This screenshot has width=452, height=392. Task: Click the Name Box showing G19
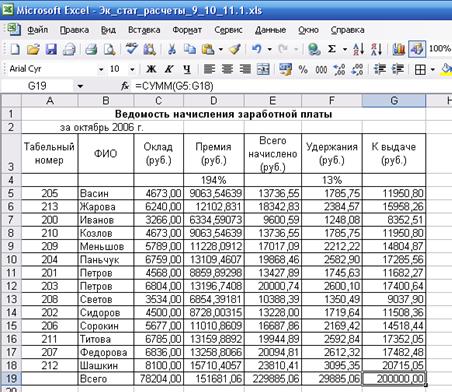pos(37,86)
